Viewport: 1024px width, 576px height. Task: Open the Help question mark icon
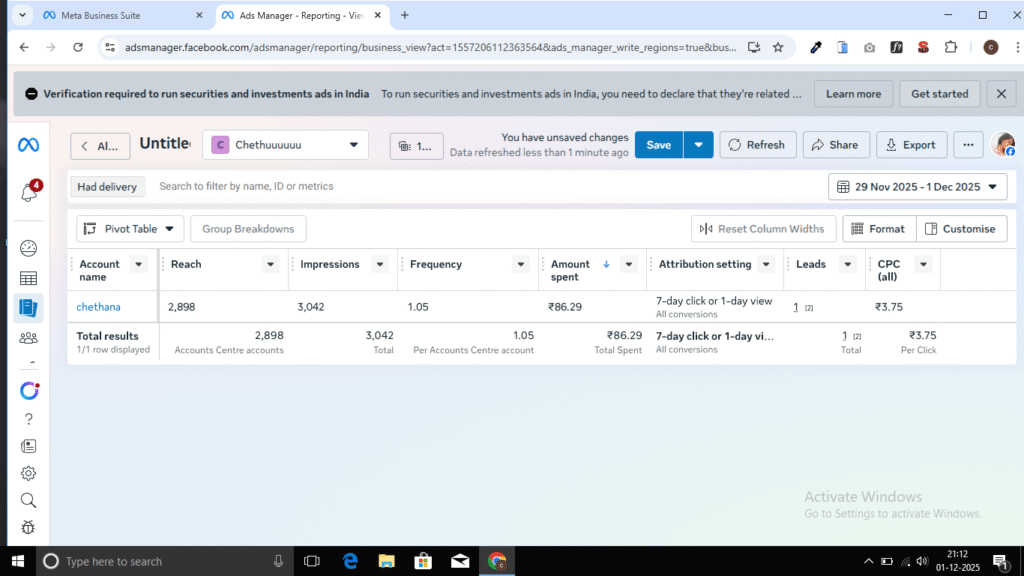point(28,419)
